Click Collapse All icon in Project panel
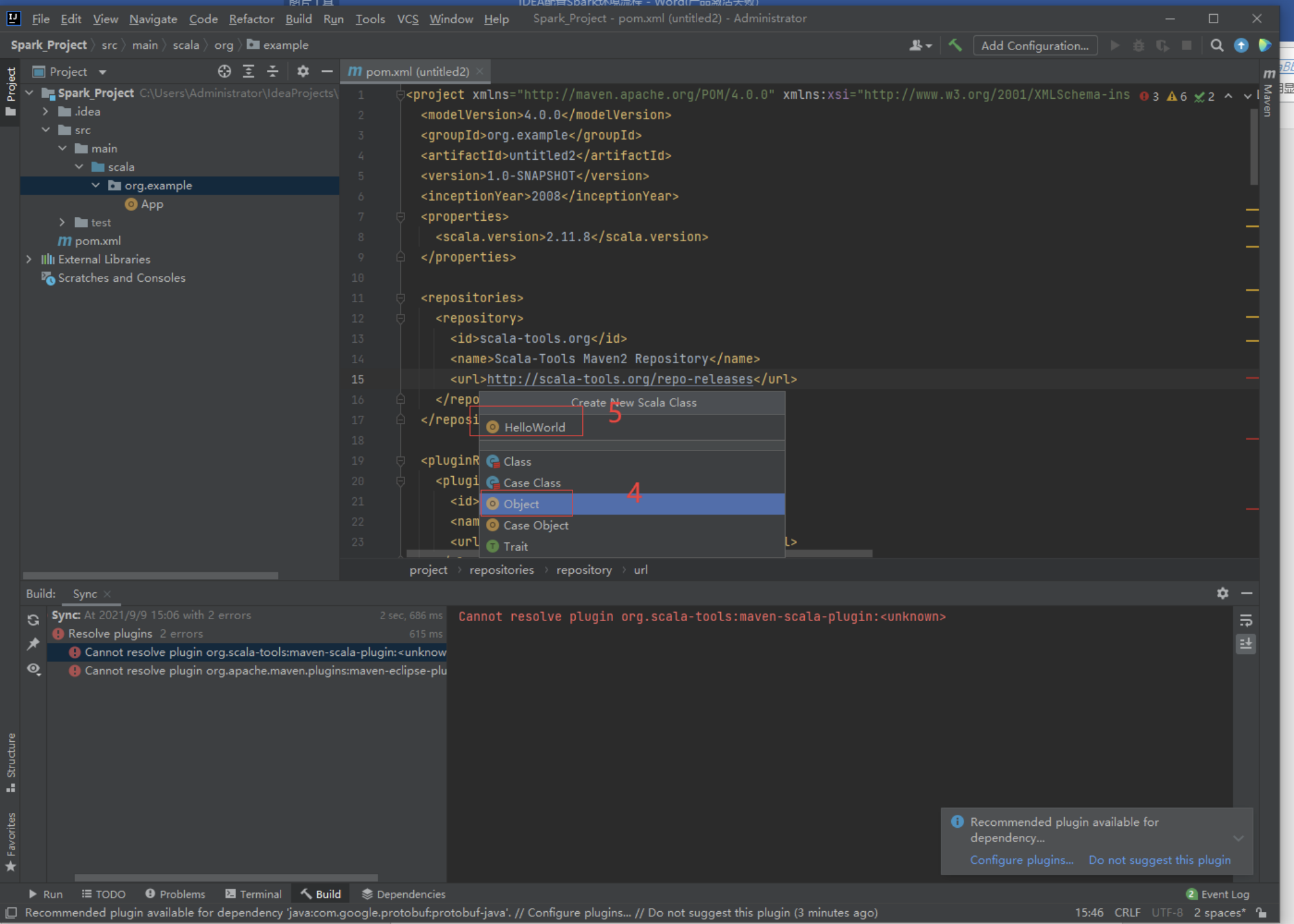Screen dimensions: 1294x924 tap(273, 71)
